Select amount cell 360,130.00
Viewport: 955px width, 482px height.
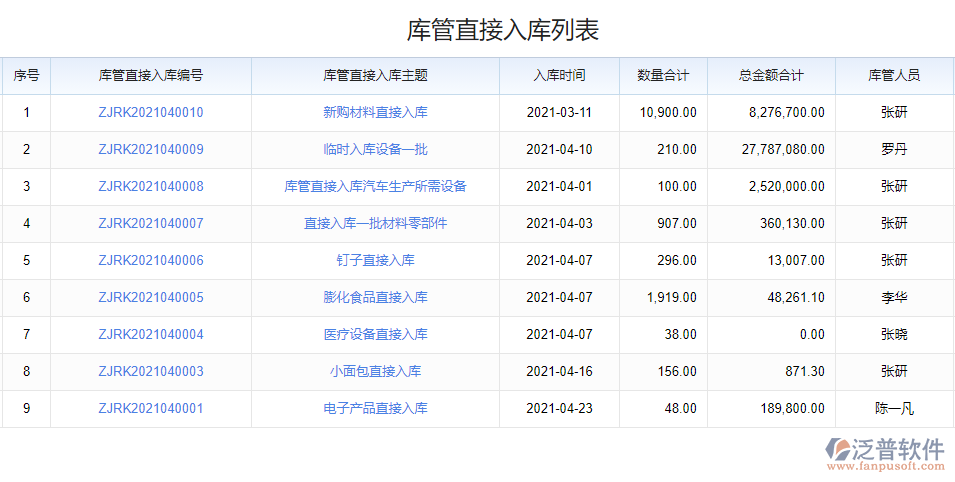[x=771, y=224]
